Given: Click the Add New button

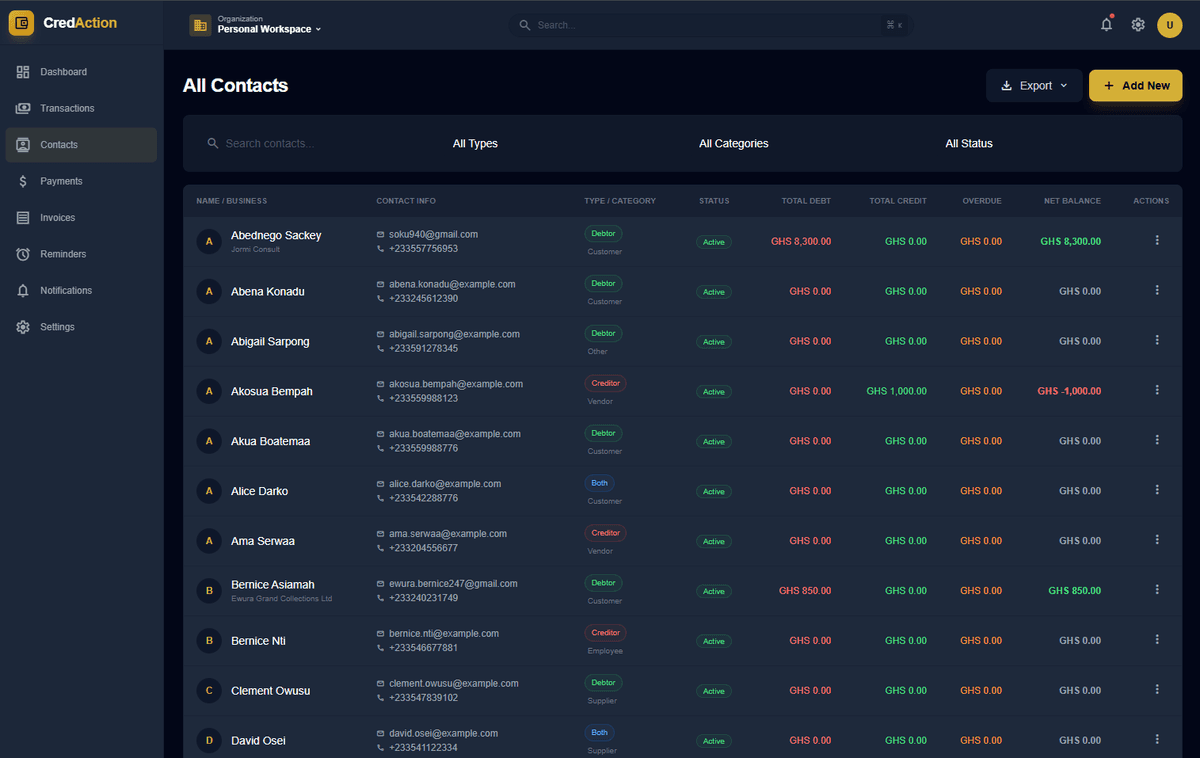Looking at the screenshot, I should coord(1135,86).
